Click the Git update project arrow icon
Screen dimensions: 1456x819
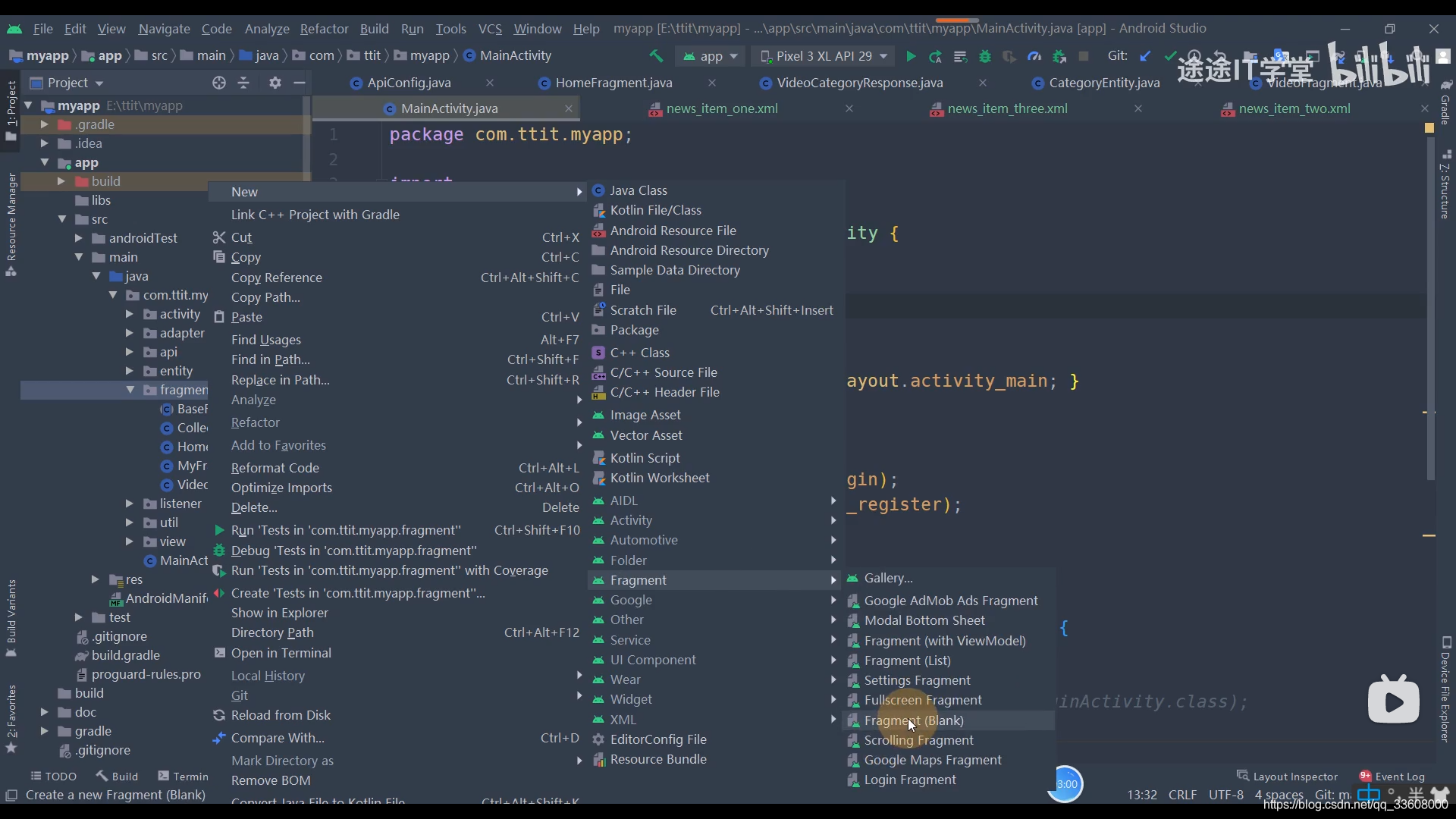tap(1145, 56)
